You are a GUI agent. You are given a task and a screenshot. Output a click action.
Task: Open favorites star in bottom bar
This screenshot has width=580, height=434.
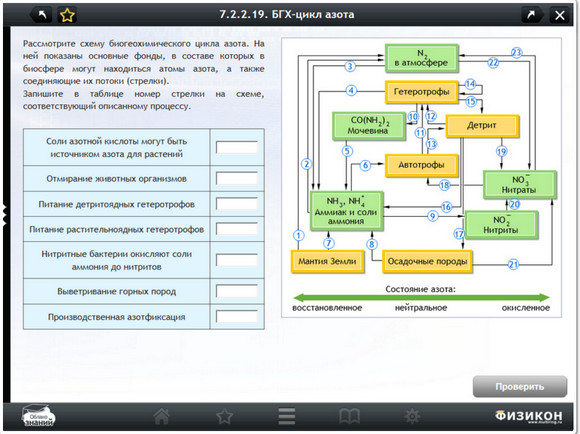(225, 417)
